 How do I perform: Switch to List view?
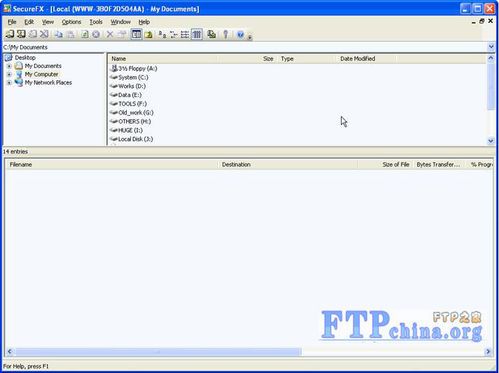185,34
